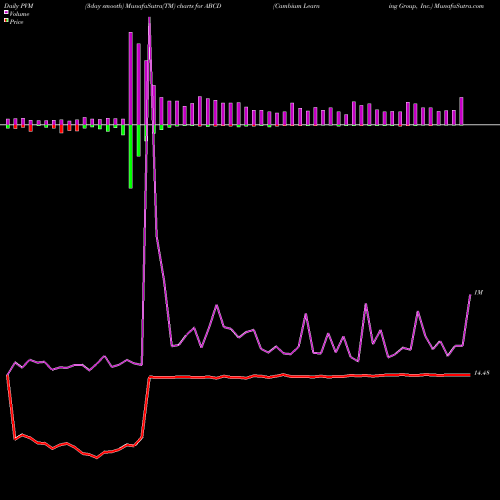Screen dimensions: 500x500
Task: Click the '14.48' price line end label
Action: click(482, 373)
